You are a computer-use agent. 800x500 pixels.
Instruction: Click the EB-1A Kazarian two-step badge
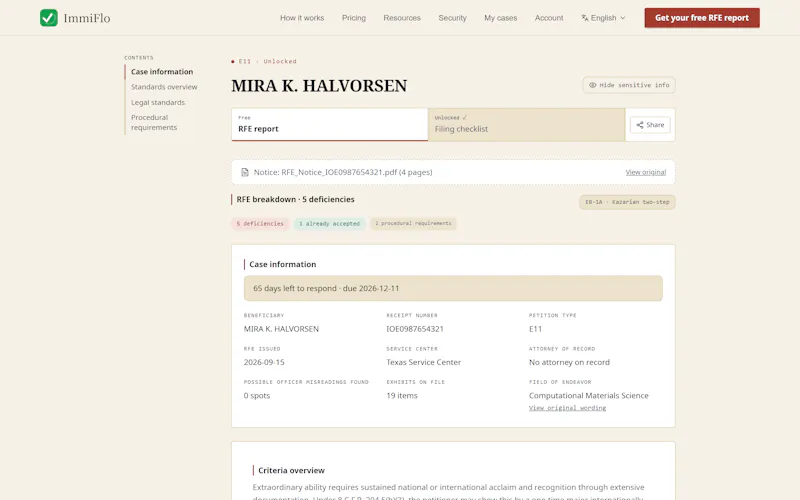(x=627, y=202)
